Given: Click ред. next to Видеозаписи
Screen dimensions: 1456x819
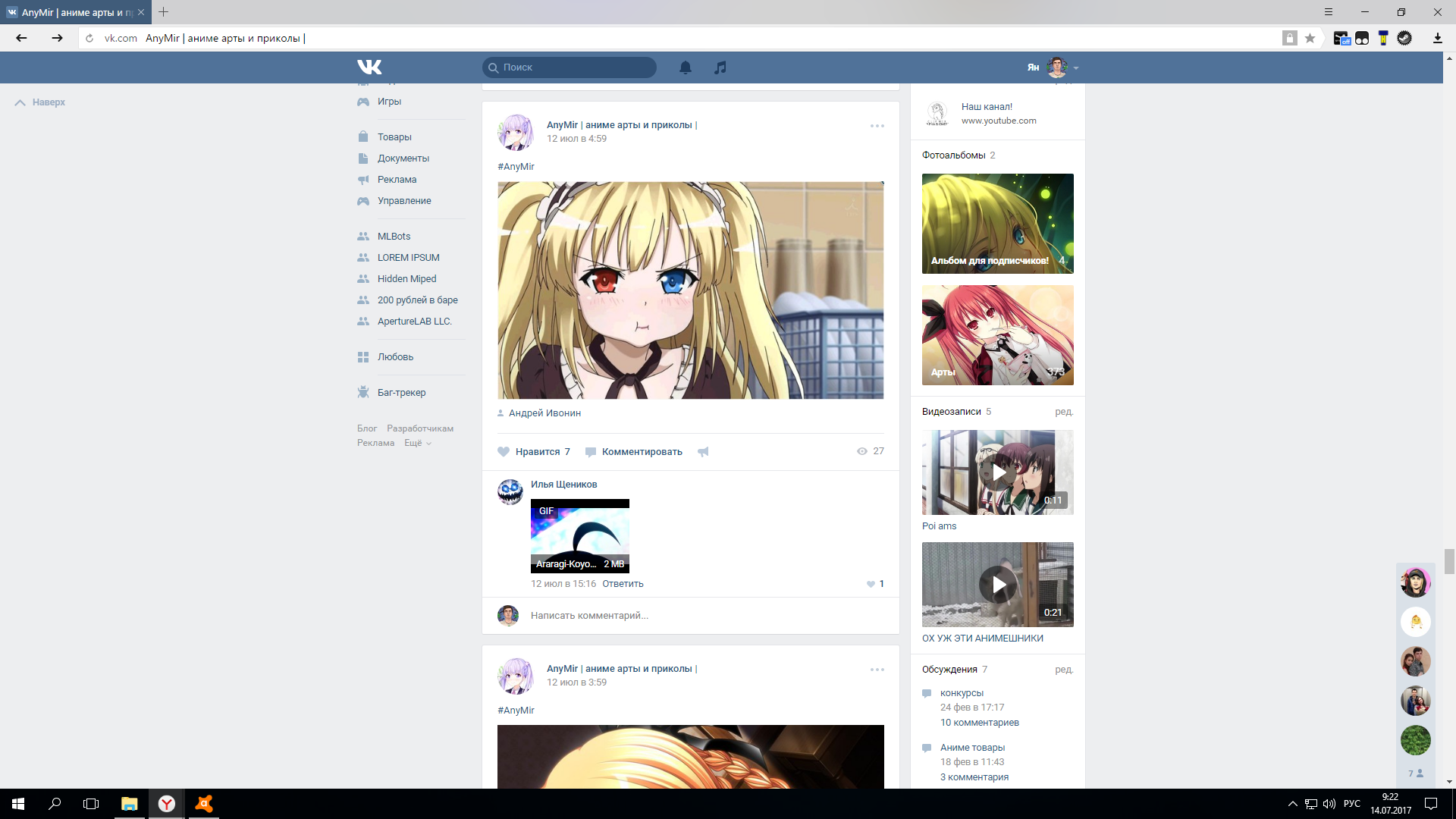Looking at the screenshot, I should pyautogui.click(x=1064, y=412).
